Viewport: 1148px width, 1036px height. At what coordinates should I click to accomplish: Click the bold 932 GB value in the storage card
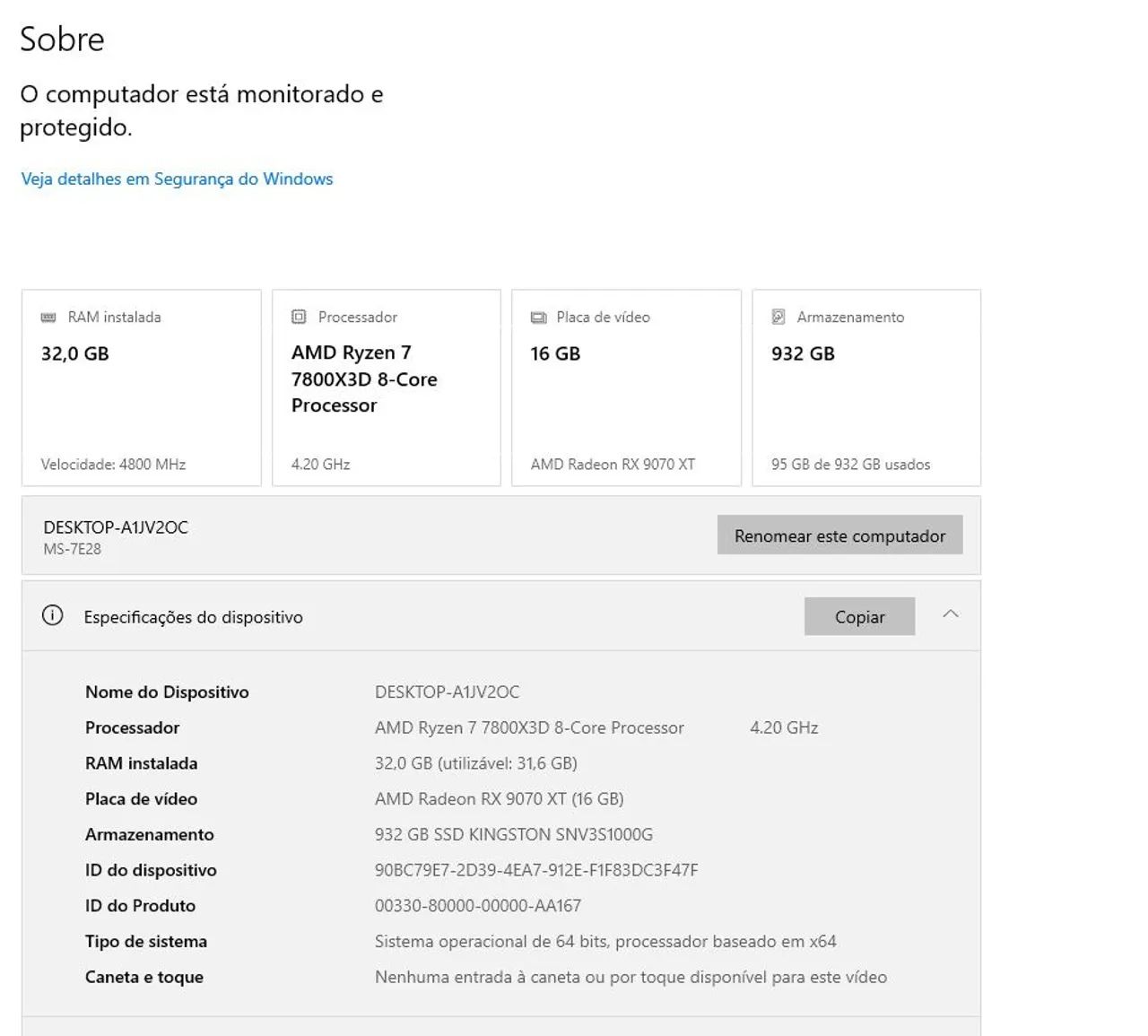click(x=803, y=353)
